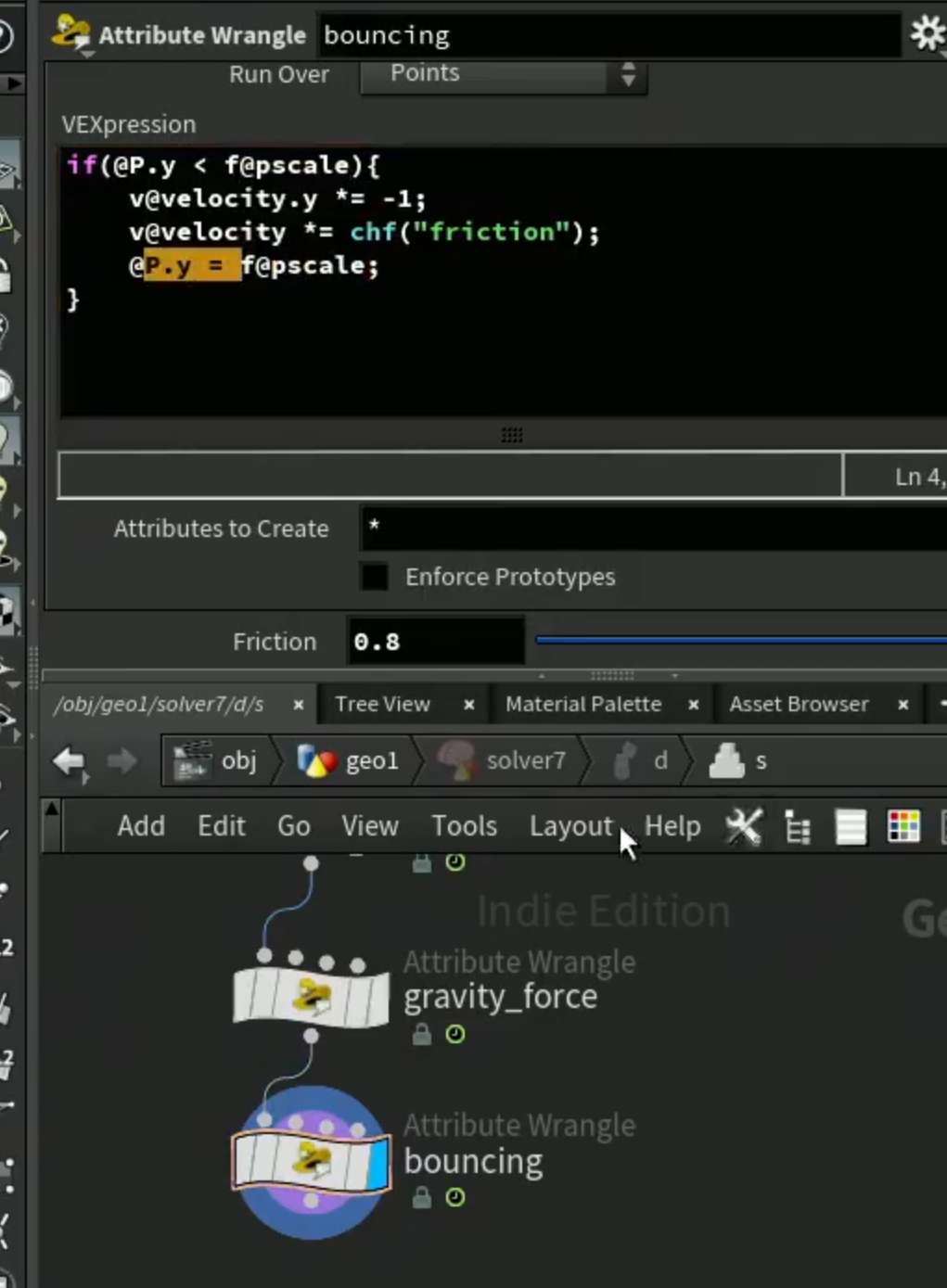Click the Attributes to Create field
The image size is (947, 1288).
coord(653,528)
